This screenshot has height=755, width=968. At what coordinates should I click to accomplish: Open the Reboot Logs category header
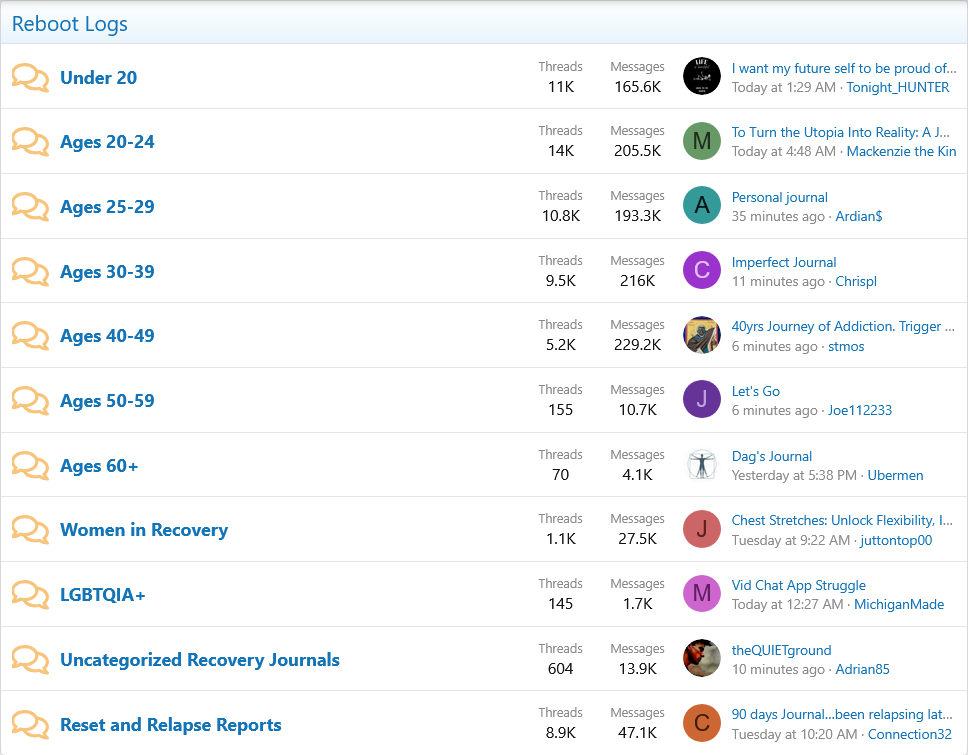coord(70,24)
